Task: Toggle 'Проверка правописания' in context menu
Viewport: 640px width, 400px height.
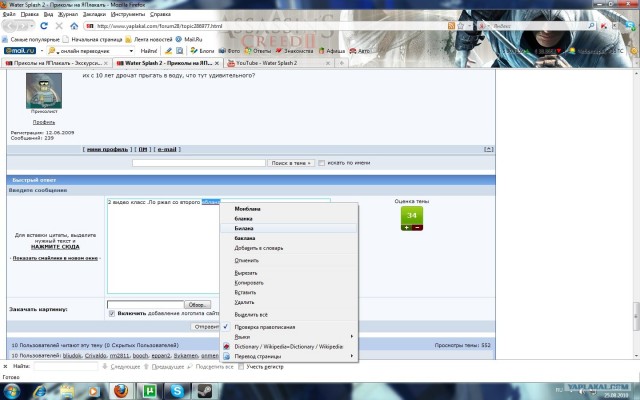Action: (x=289, y=327)
